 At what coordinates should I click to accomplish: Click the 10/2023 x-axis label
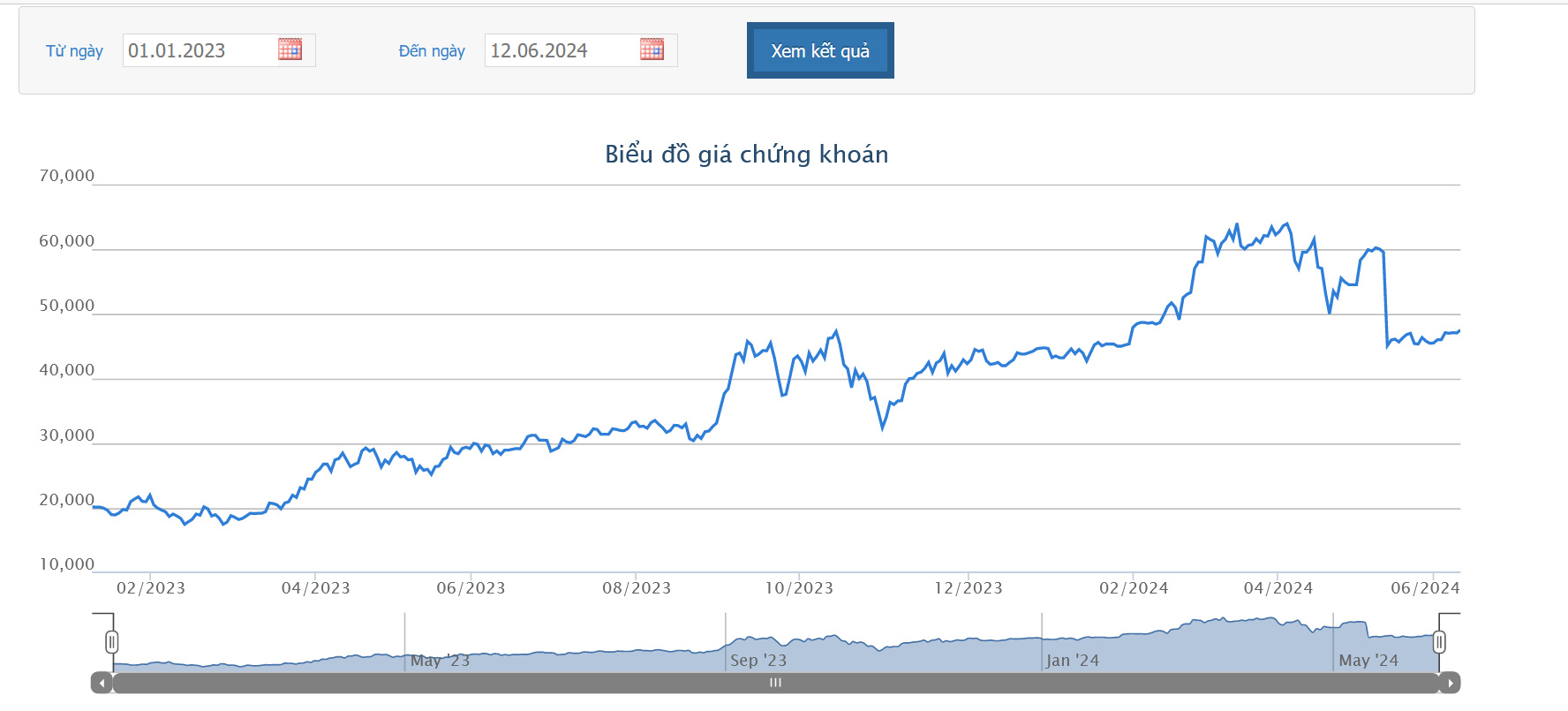coord(799,588)
